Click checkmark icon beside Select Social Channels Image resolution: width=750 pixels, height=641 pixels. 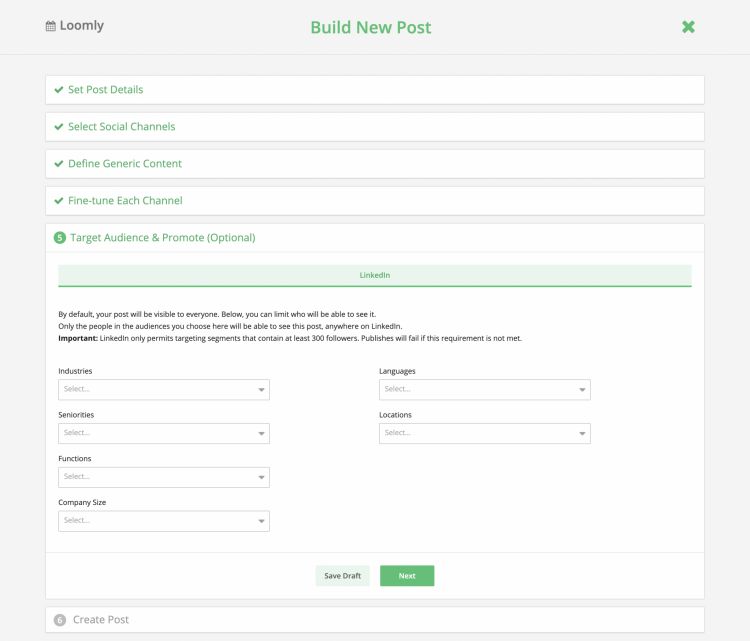[x=59, y=127]
